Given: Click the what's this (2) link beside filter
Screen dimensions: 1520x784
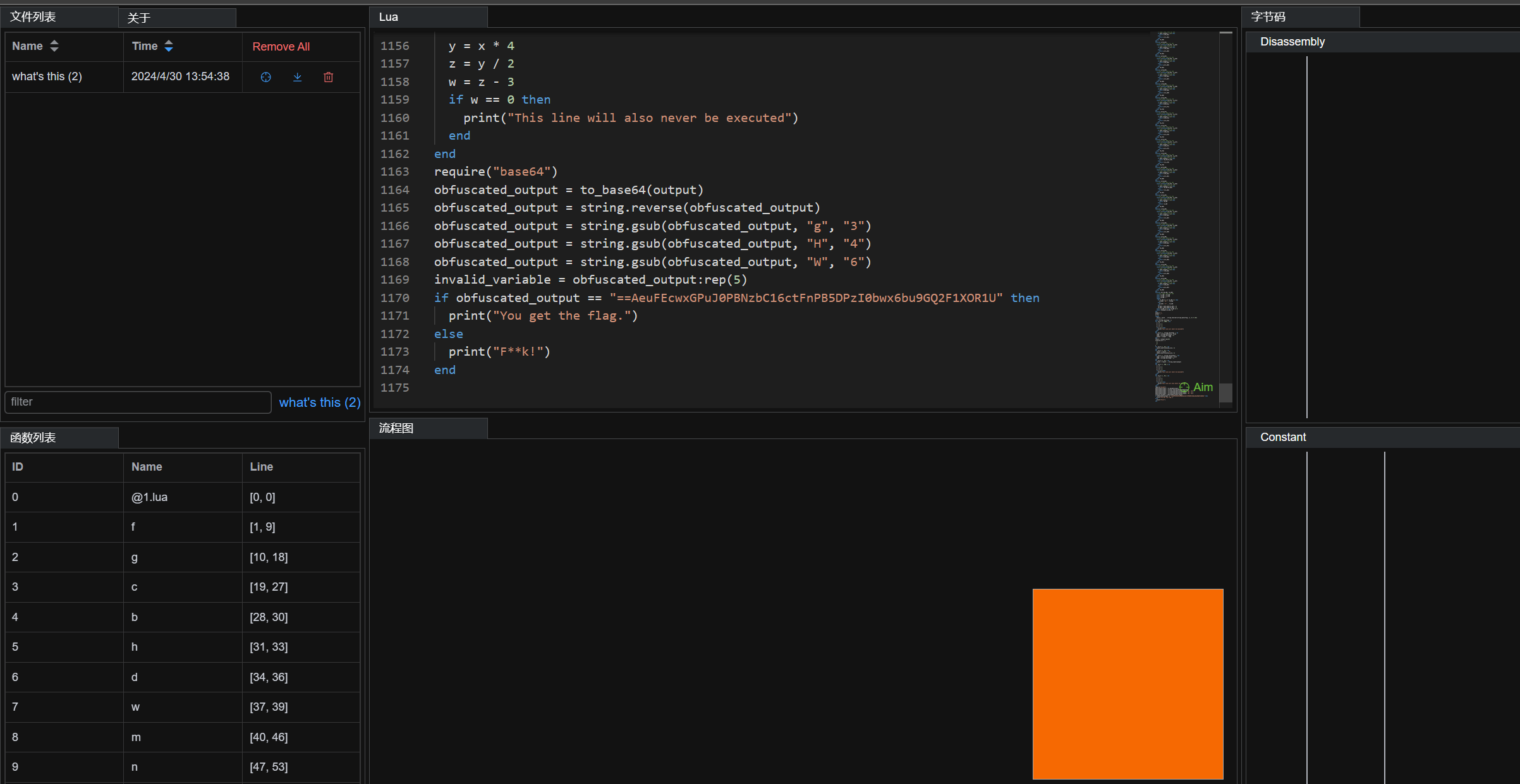Looking at the screenshot, I should (x=320, y=402).
